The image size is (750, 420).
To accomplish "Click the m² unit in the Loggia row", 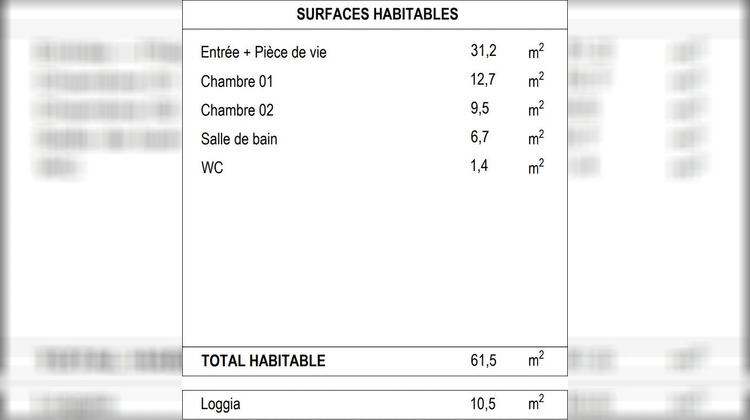I will (536, 403).
